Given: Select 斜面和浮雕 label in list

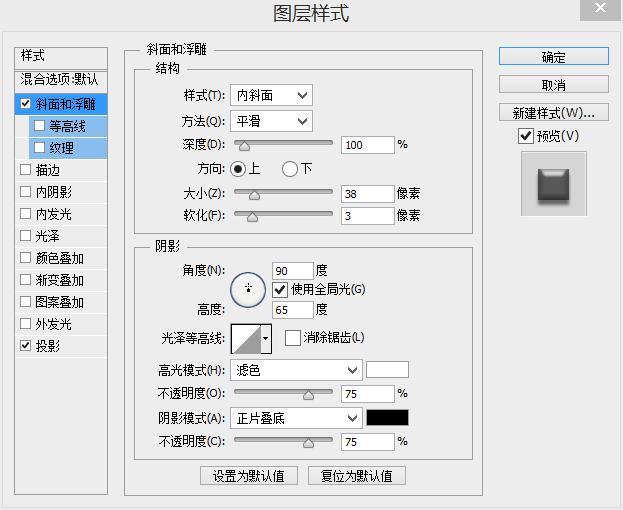Looking at the screenshot, I should click(x=66, y=104).
